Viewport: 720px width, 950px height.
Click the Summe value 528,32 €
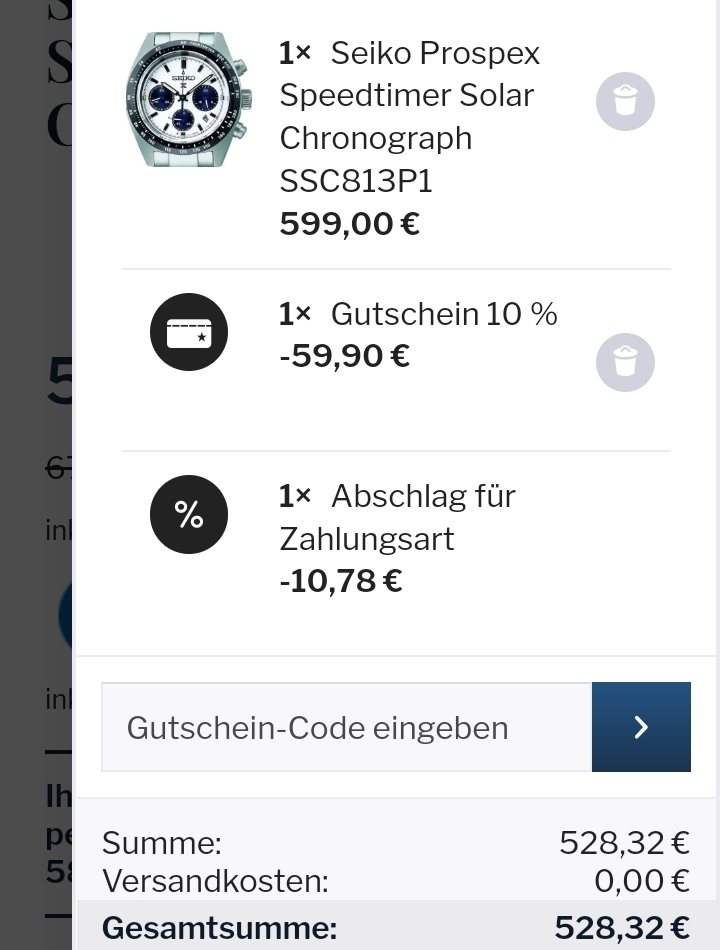tap(624, 842)
